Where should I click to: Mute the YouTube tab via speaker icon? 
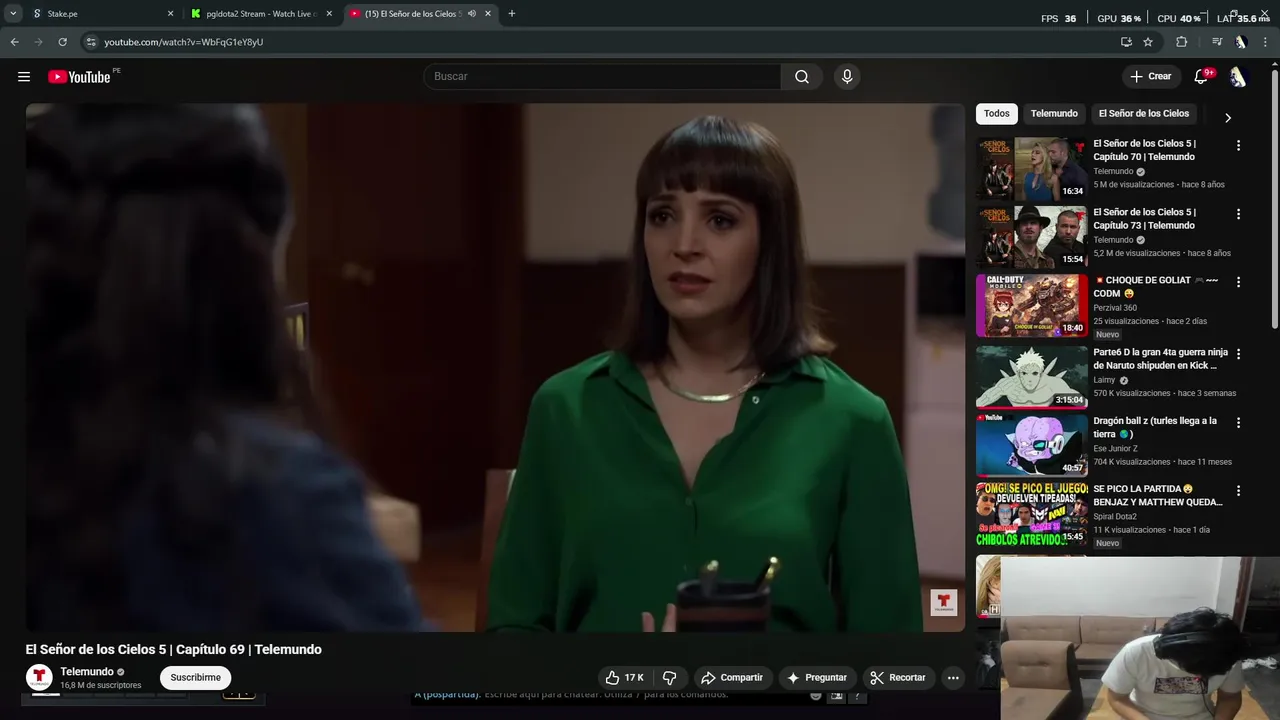coord(472,14)
